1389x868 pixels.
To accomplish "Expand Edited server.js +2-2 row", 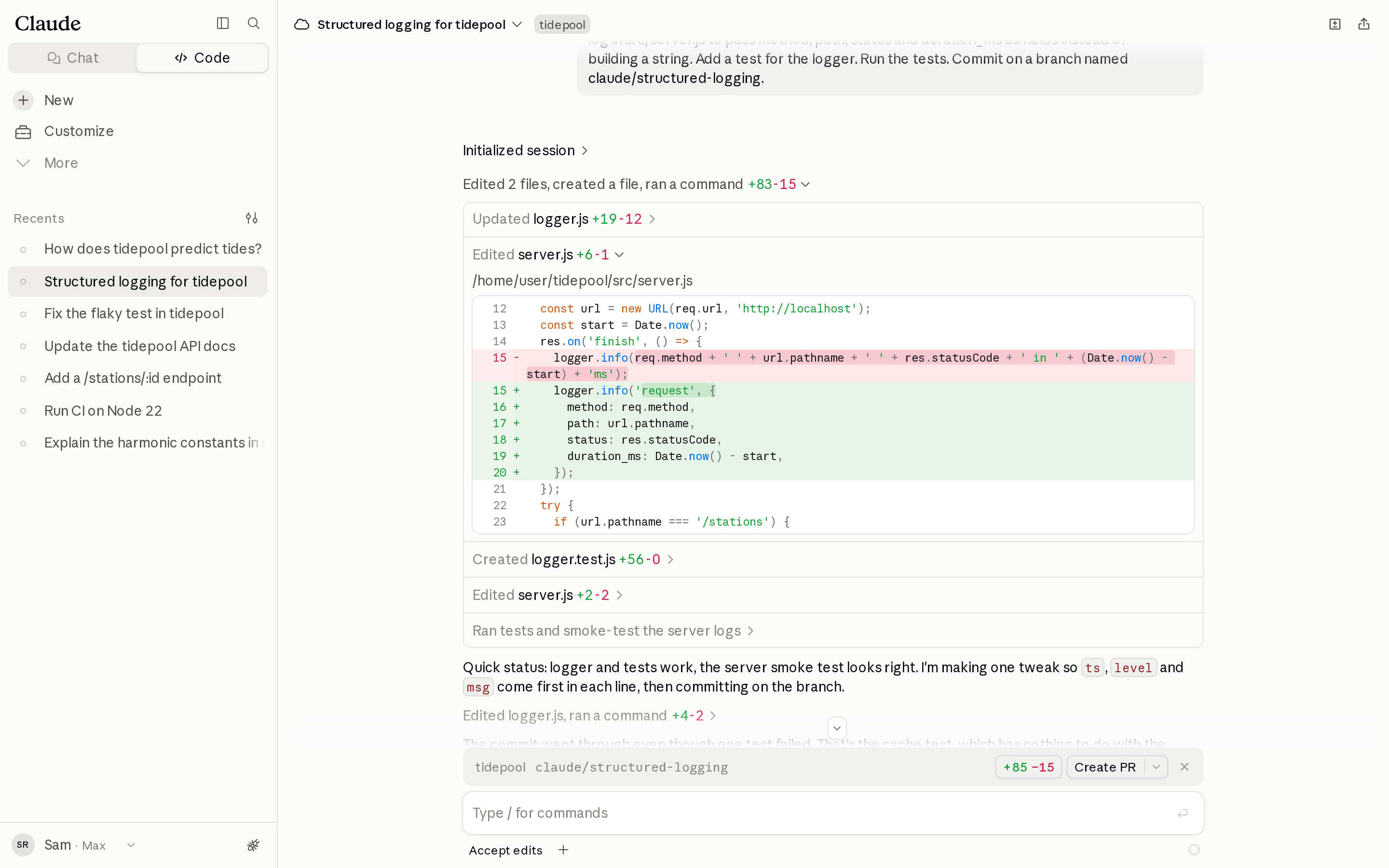I will click(547, 596).
